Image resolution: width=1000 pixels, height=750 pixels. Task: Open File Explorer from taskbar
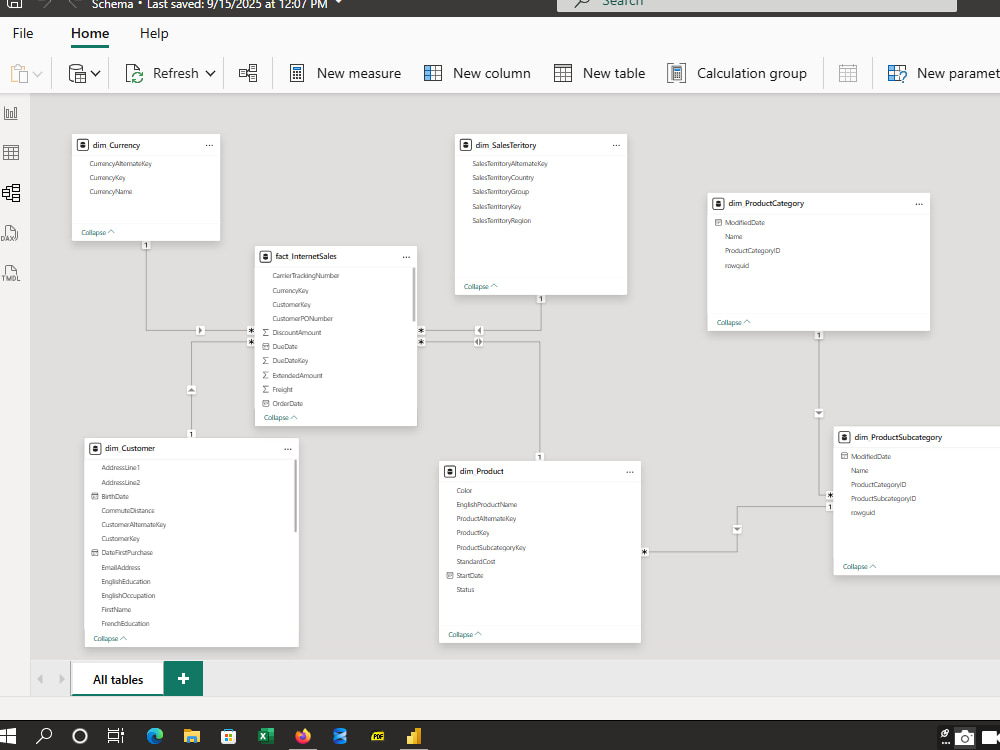coord(192,736)
